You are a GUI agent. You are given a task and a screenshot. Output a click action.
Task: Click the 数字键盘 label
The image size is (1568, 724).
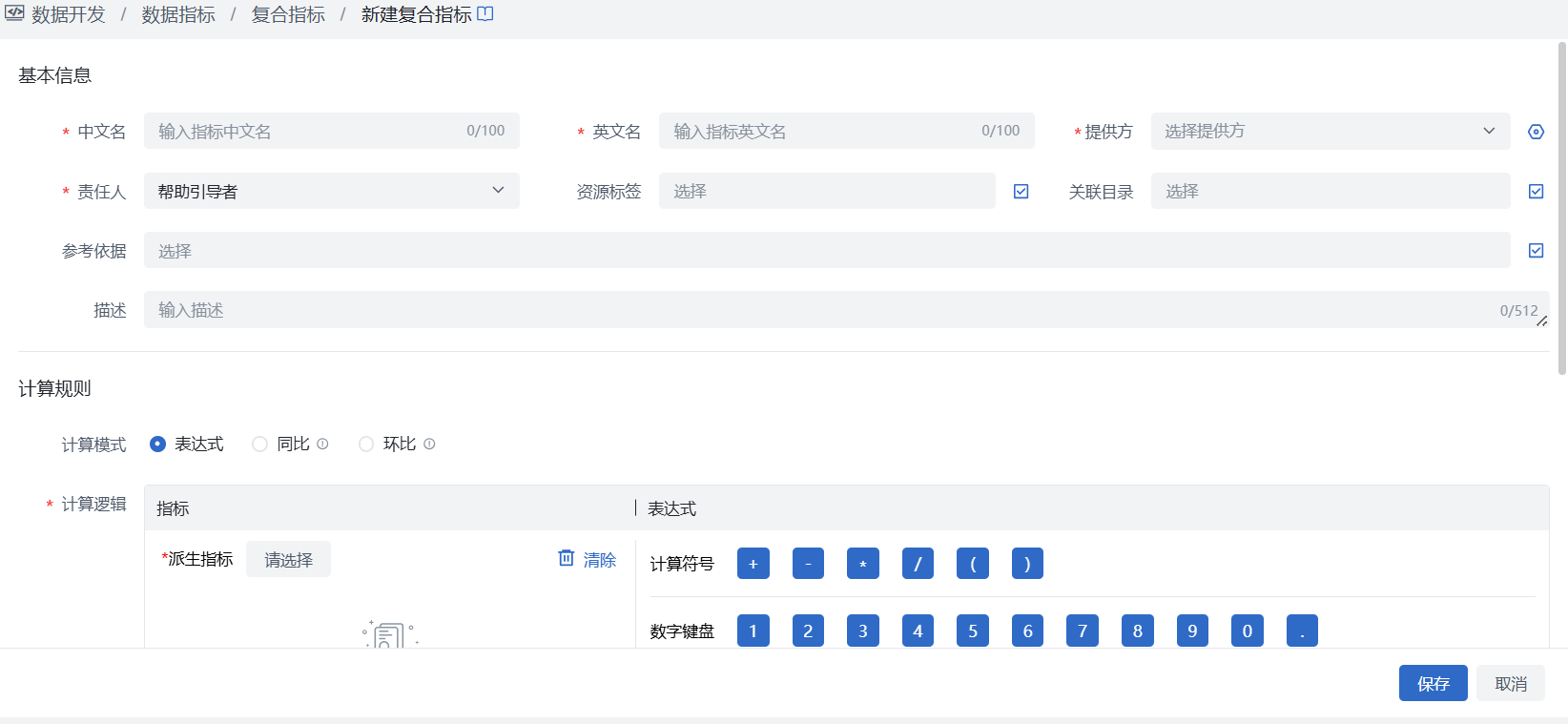click(x=682, y=631)
